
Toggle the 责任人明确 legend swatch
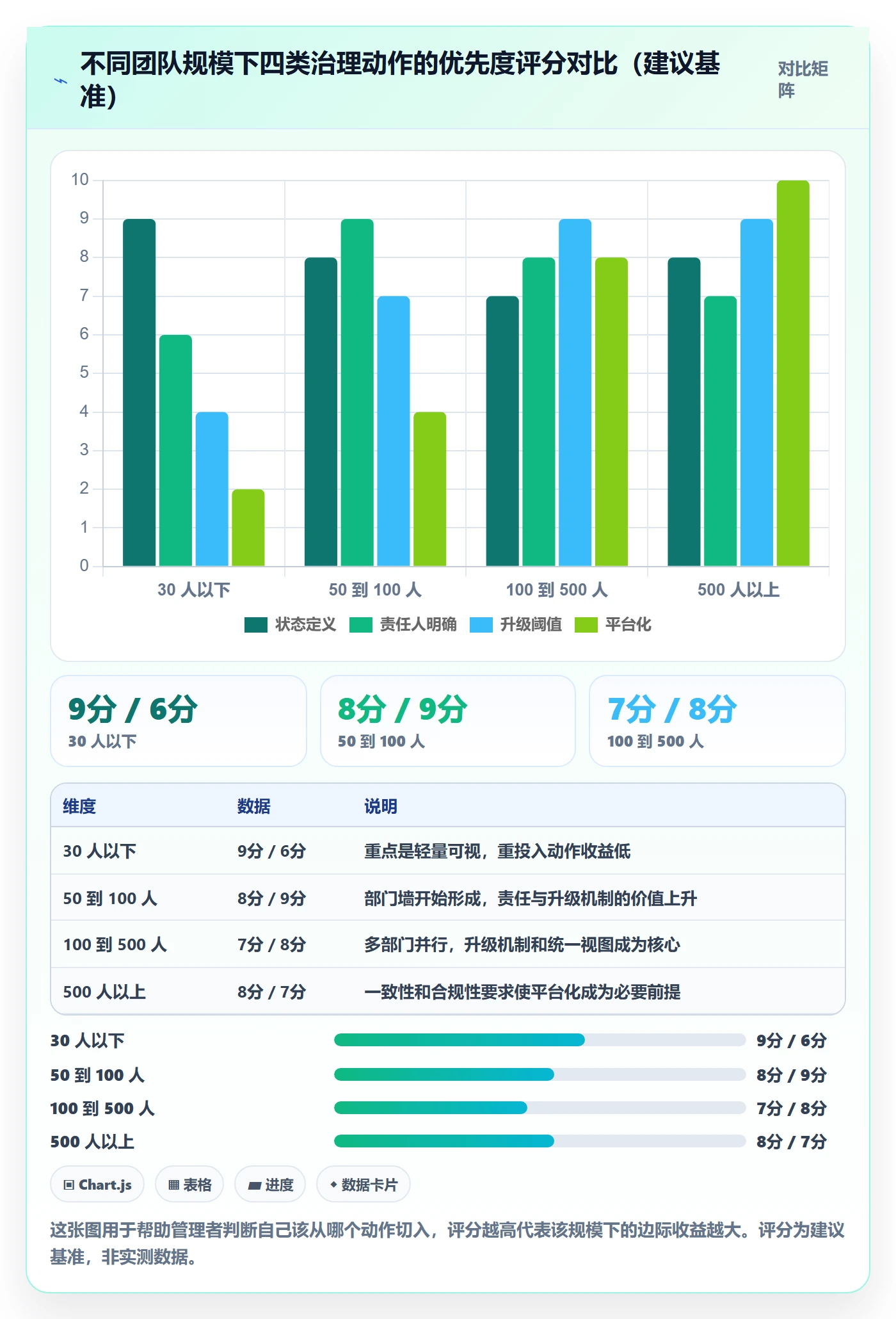[360, 625]
